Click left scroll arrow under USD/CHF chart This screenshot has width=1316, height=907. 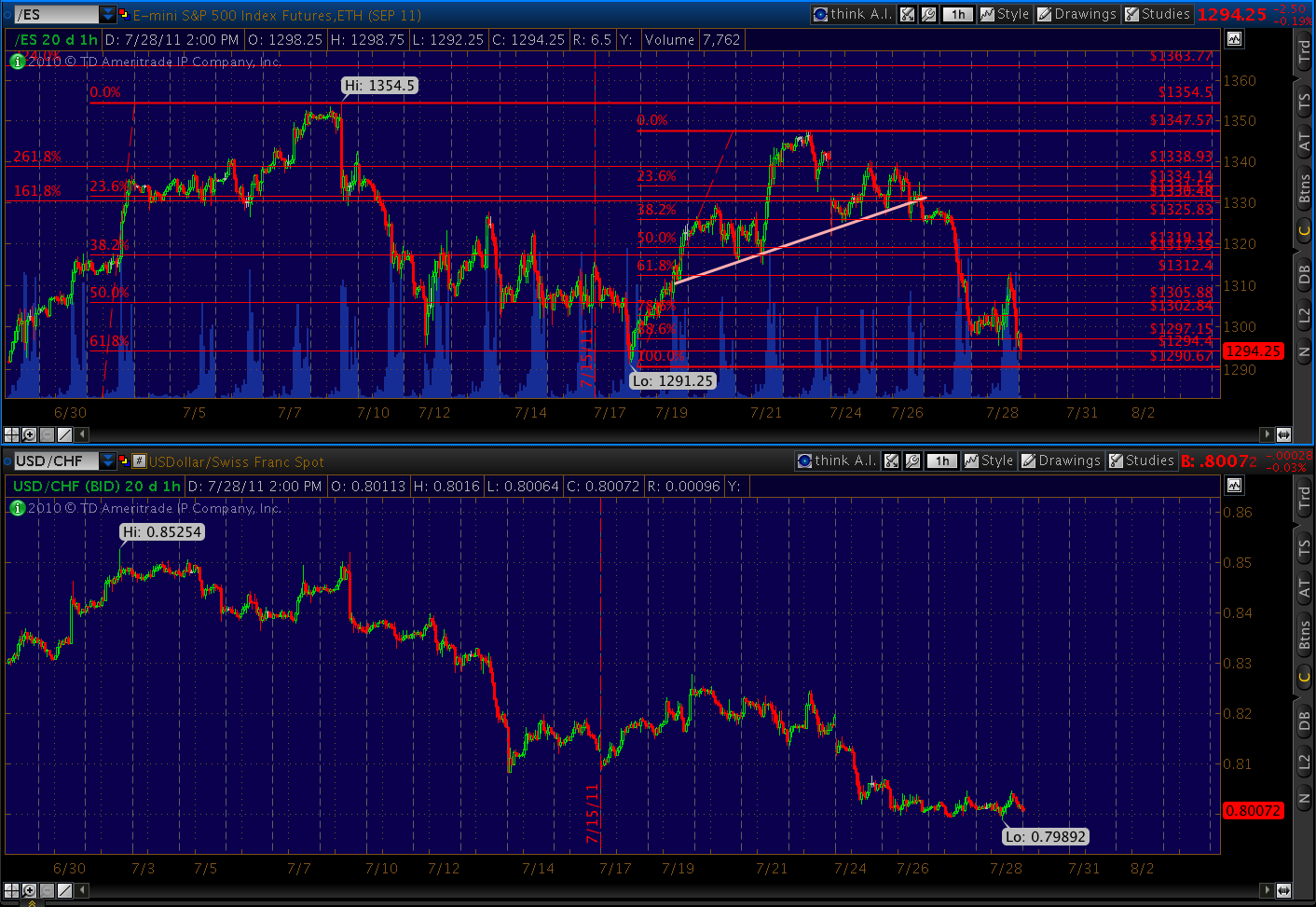click(x=83, y=890)
